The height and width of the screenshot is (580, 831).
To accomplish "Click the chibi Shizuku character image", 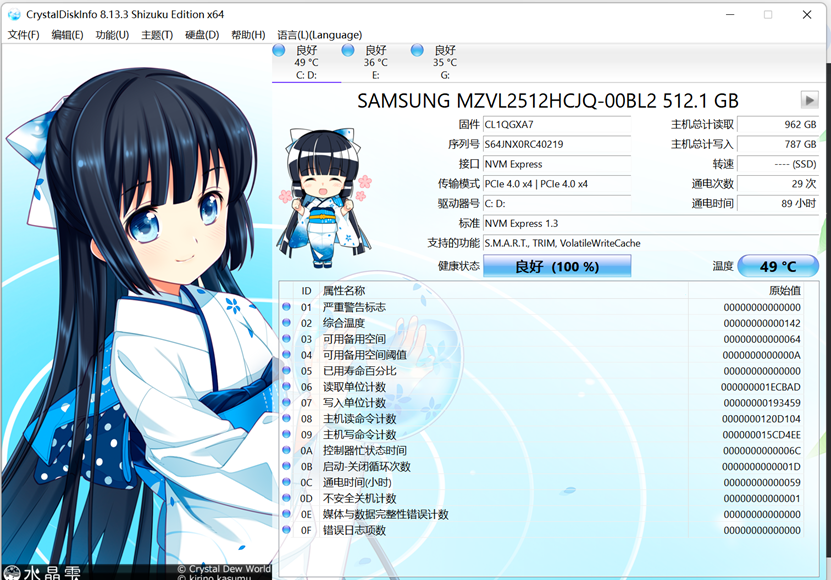I will coord(324,197).
